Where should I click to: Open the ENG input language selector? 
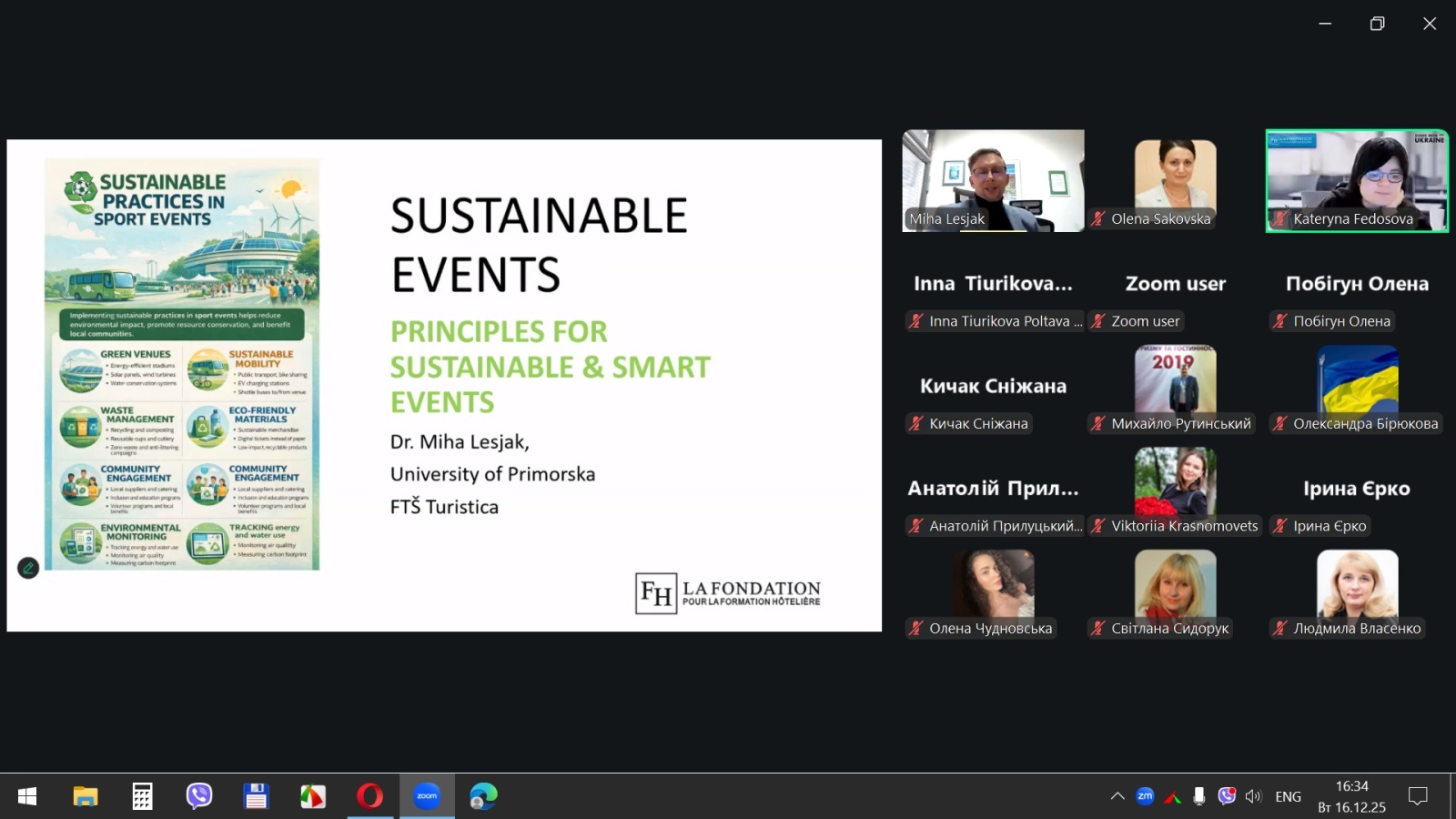1288,796
